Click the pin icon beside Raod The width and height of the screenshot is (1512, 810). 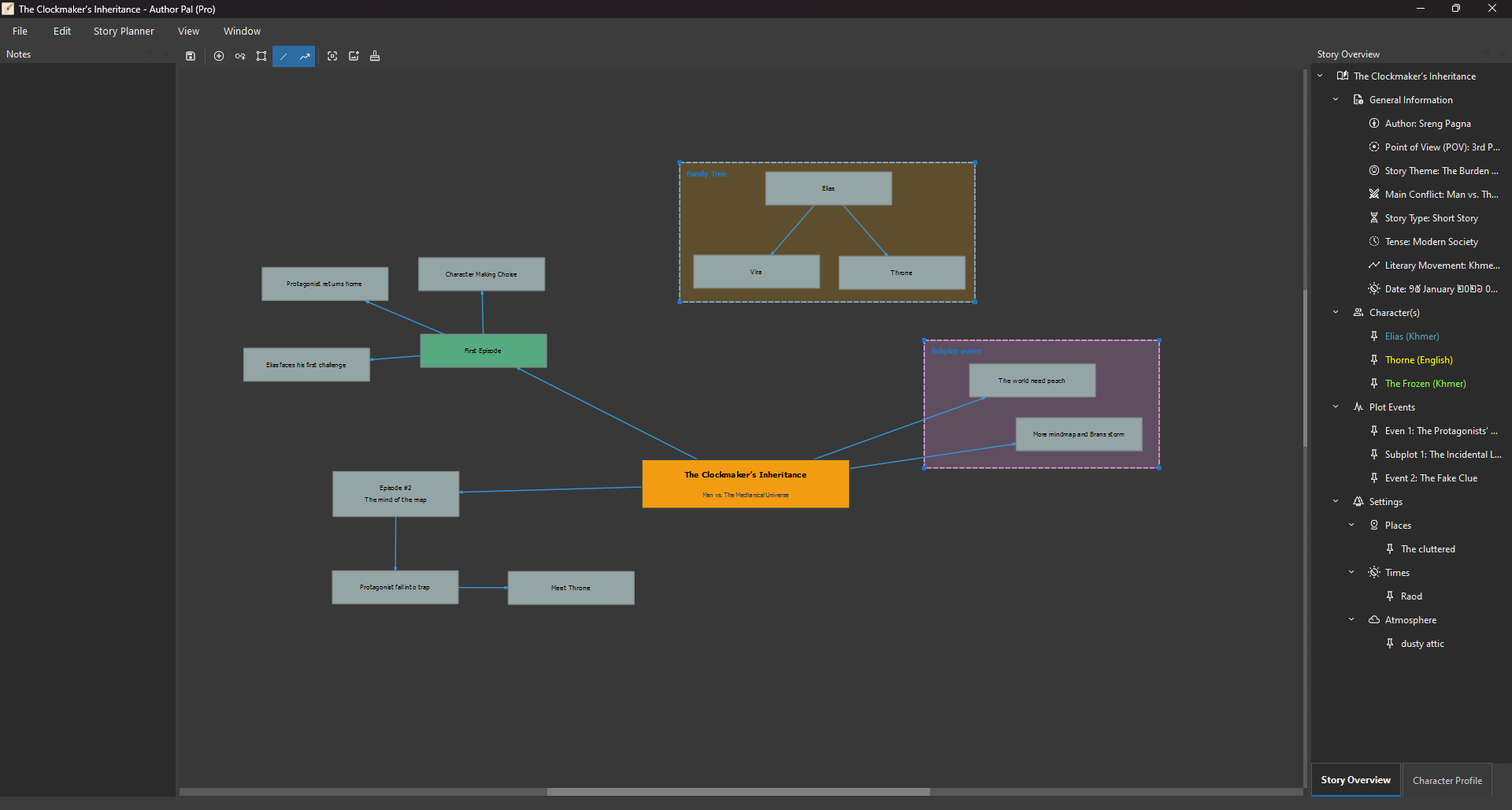tap(1391, 596)
